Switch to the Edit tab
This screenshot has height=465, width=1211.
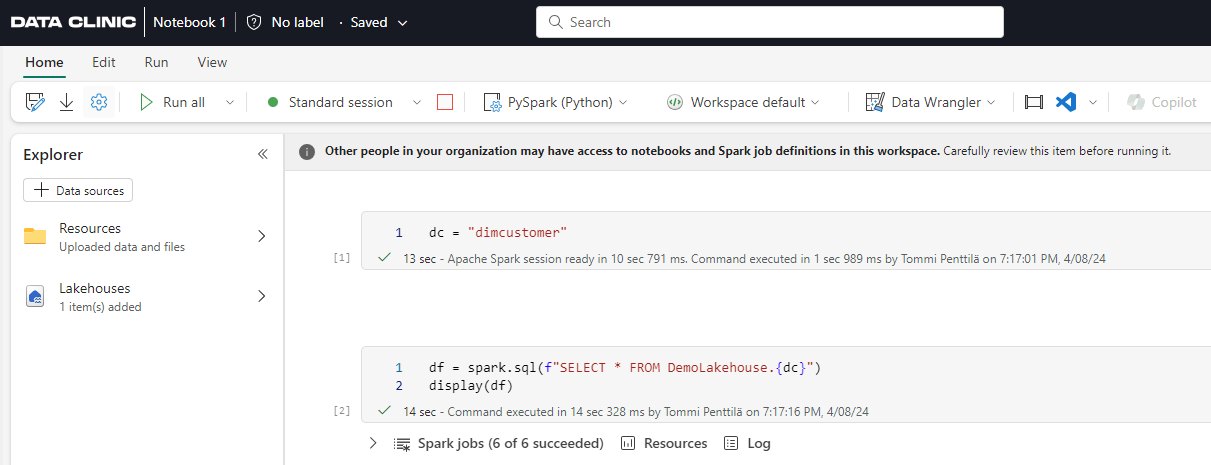coord(104,62)
